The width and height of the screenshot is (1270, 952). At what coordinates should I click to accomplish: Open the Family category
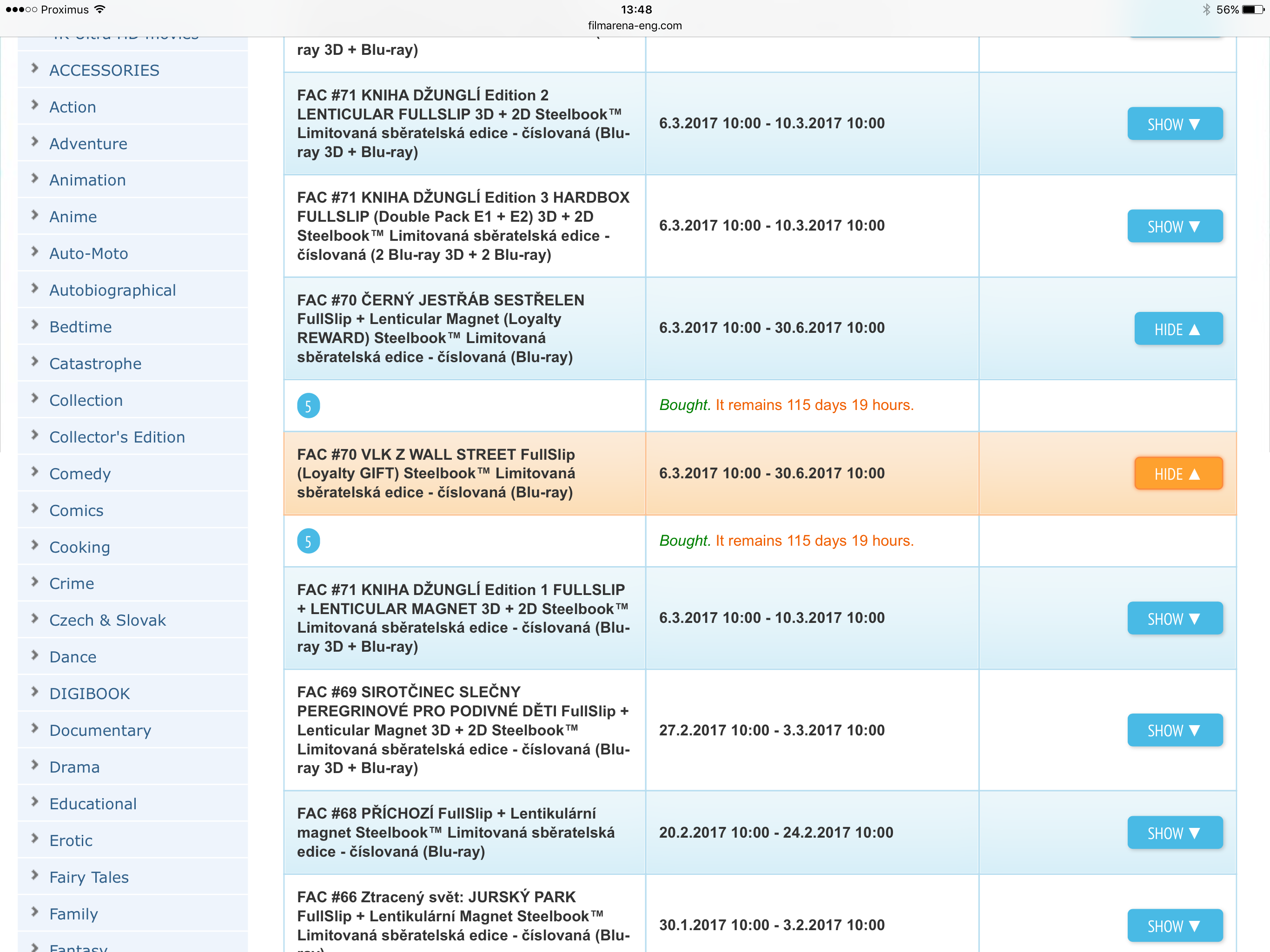73,914
